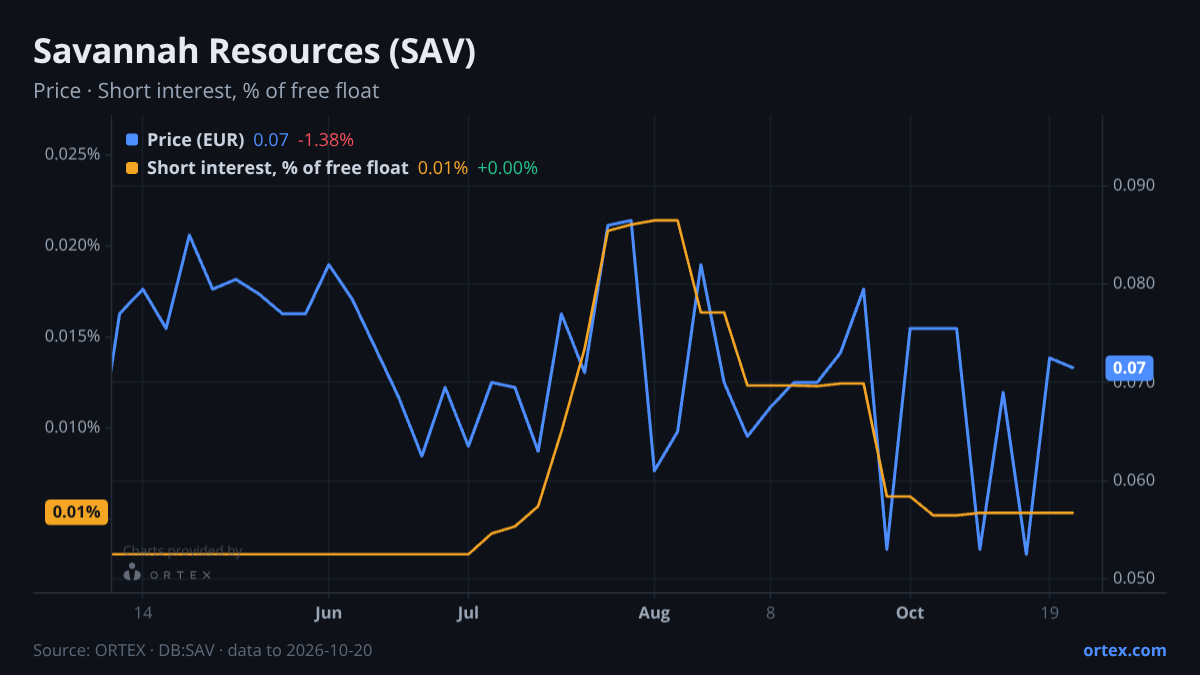Click the 14 date axis label
The height and width of the screenshot is (675, 1200).
pyautogui.click(x=142, y=613)
